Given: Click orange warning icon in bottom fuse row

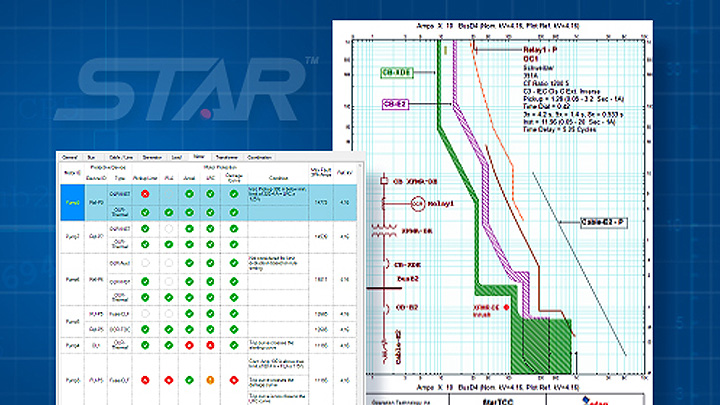Looking at the screenshot, I should [210, 380].
